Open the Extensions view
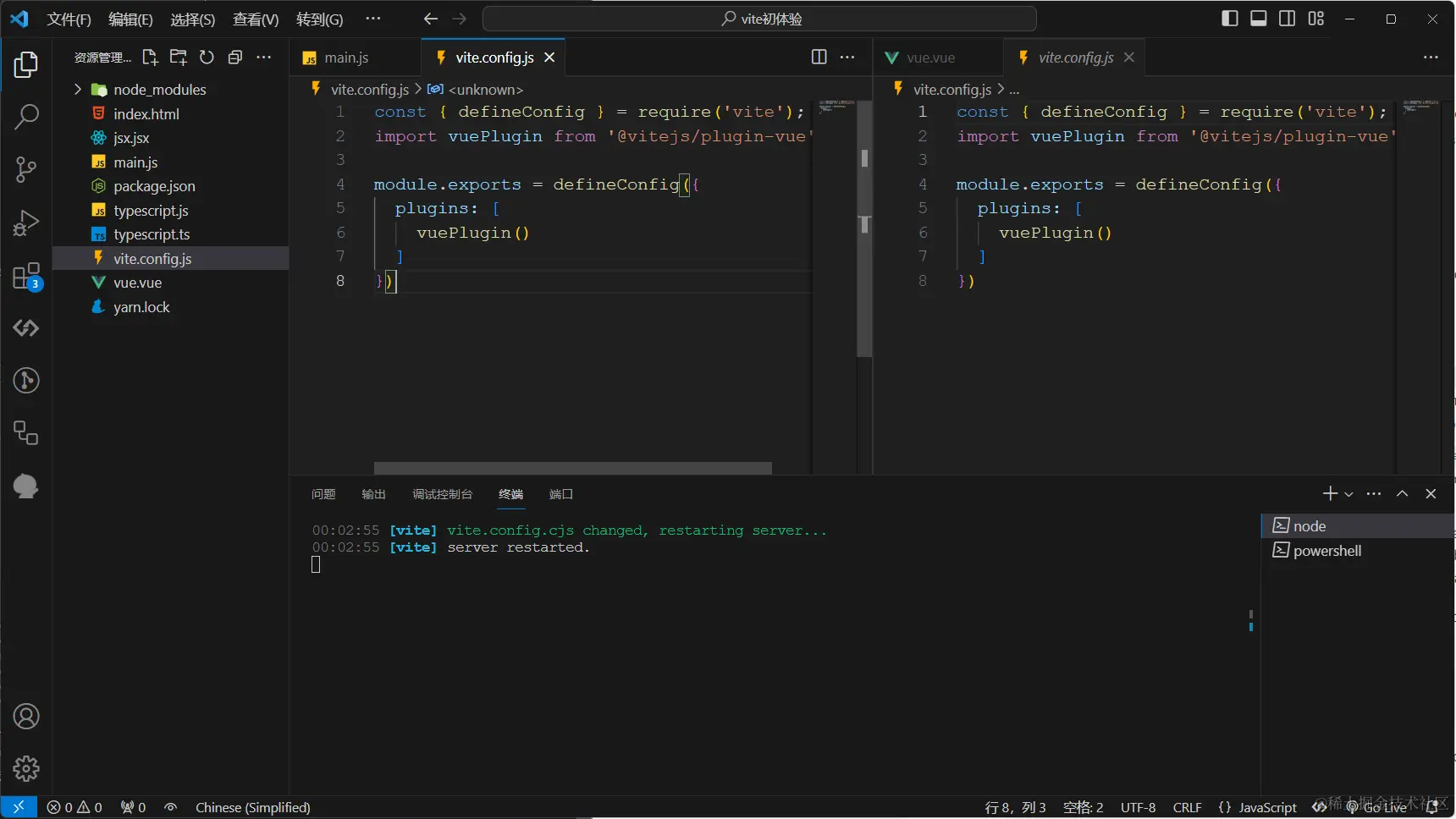The image size is (1456, 819). (x=26, y=276)
